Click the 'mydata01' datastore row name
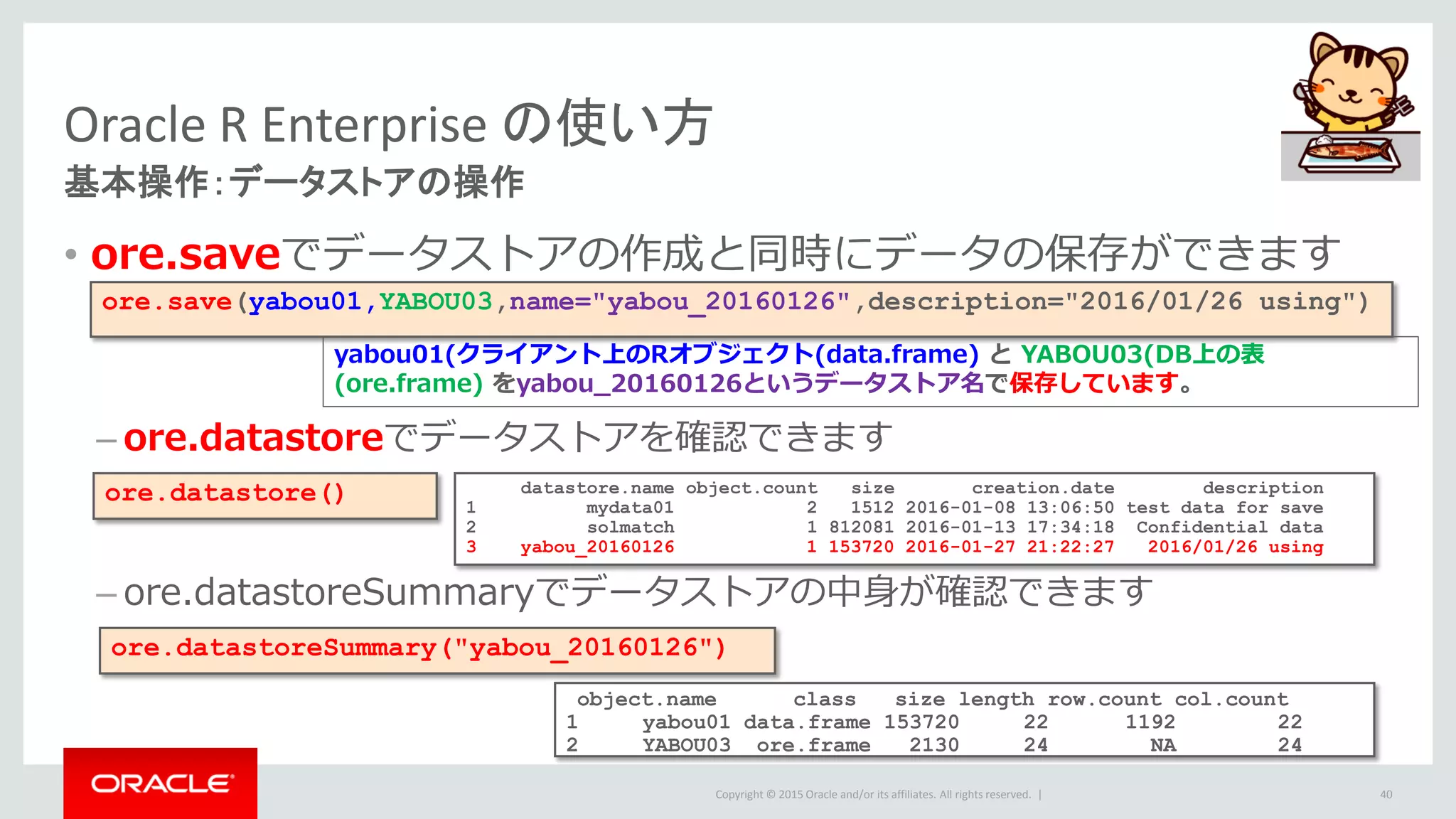The image size is (1456, 819). (630, 508)
